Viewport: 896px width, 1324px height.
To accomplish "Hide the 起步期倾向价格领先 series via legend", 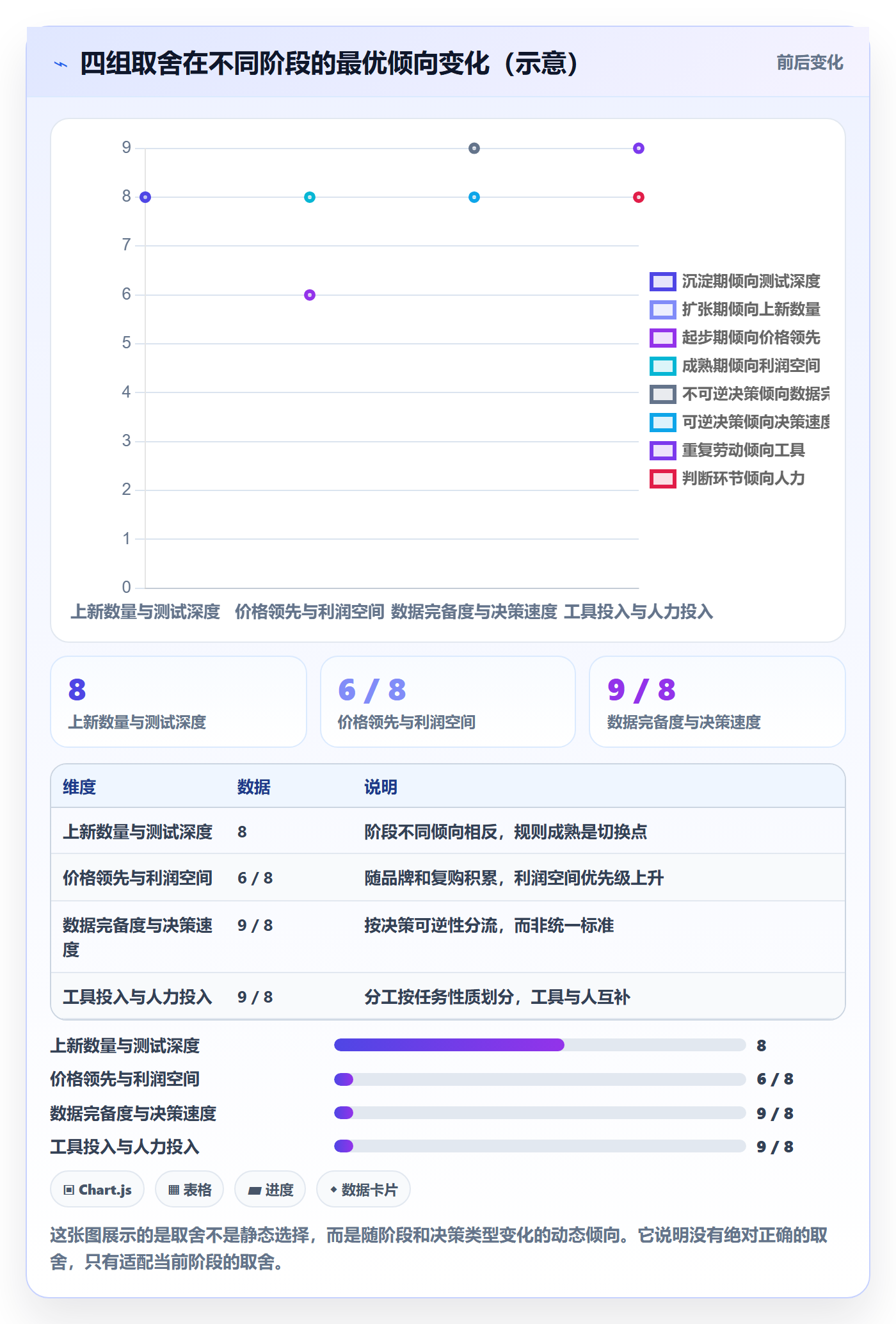I will (735, 337).
